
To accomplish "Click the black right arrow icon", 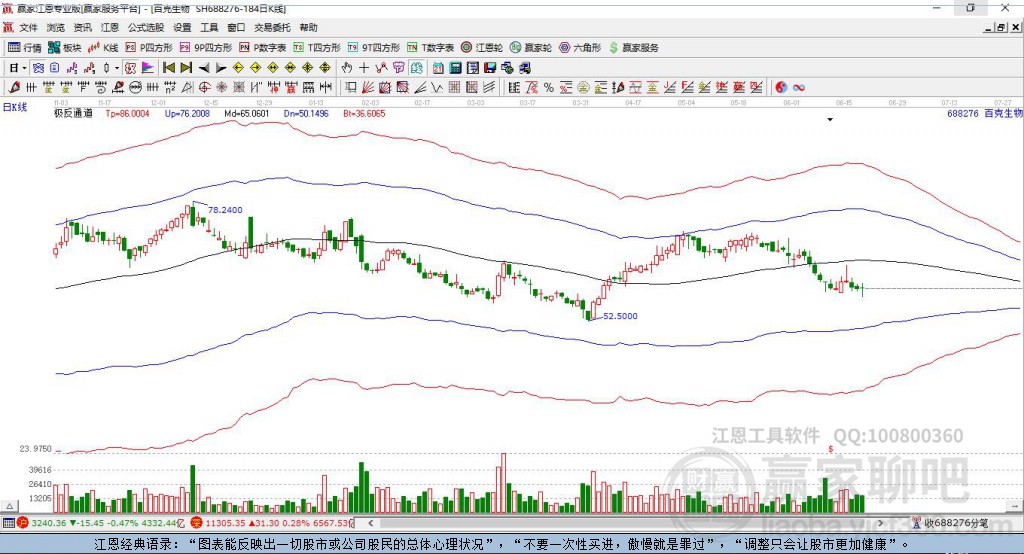I will tap(221, 68).
